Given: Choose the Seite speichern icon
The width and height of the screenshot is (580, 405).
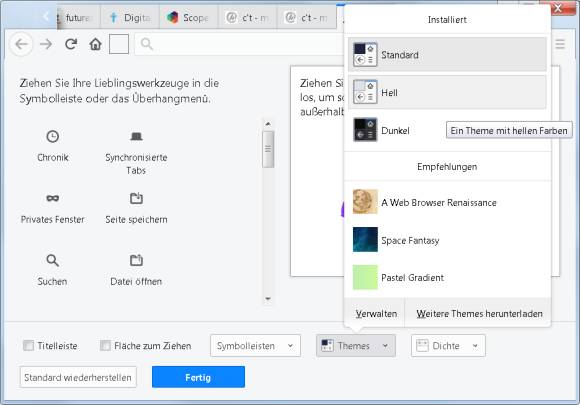Looking at the screenshot, I should (x=136, y=198).
